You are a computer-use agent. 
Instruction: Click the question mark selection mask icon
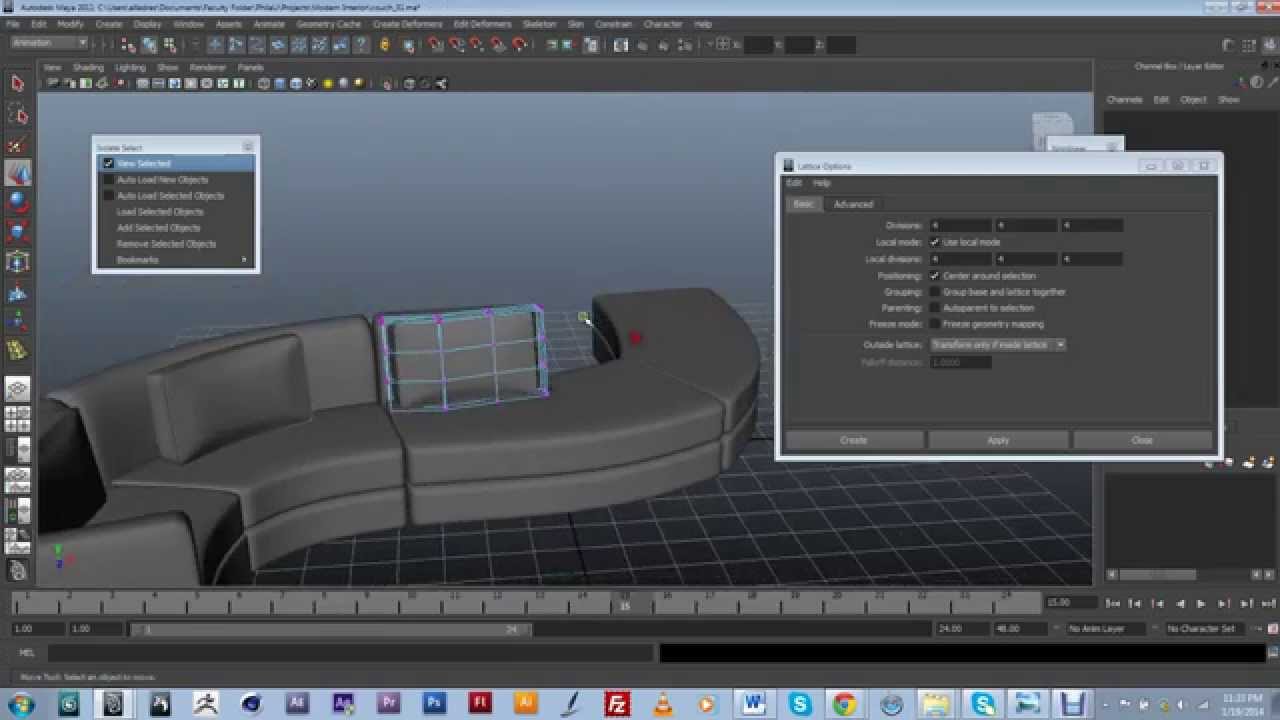pos(361,45)
